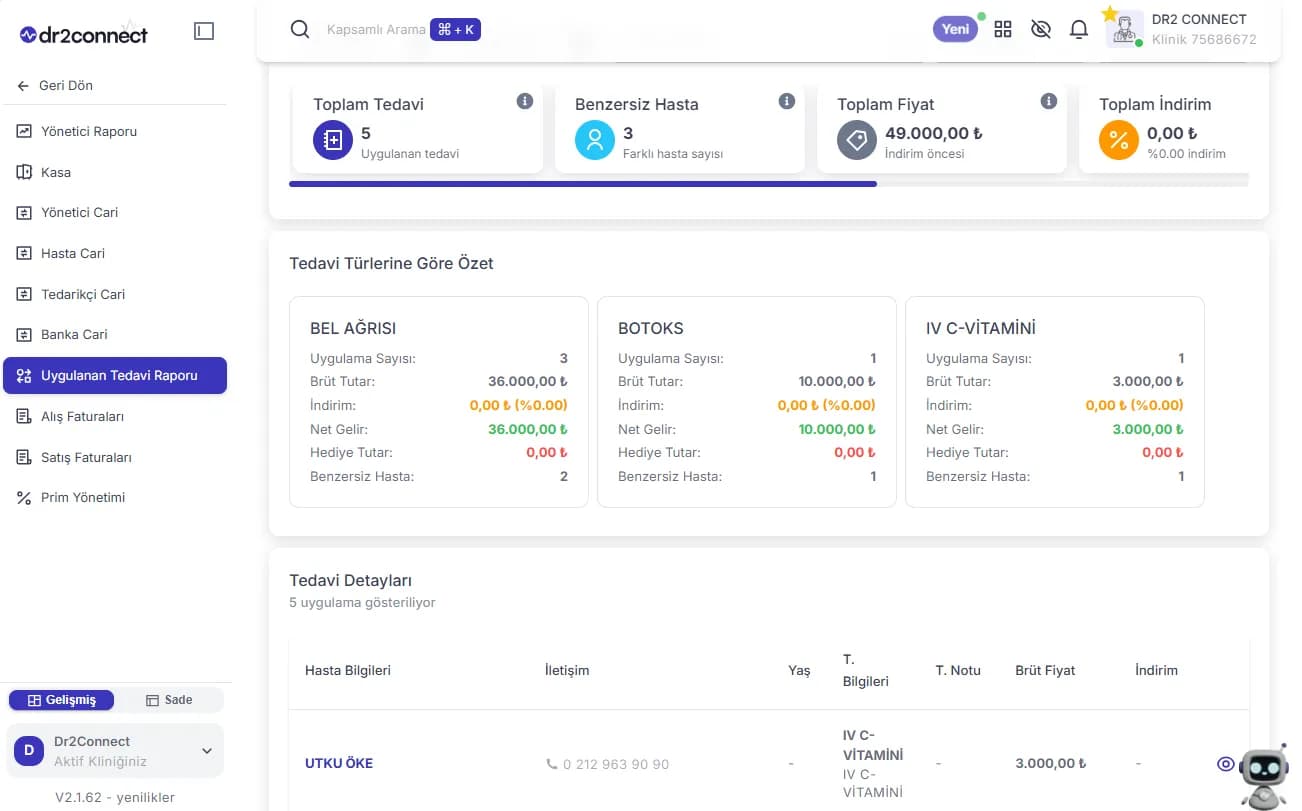The width and height of the screenshot is (1302, 811).
Task: Click the 49.000,00 ₺ total price value
Action: pyautogui.click(x=934, y=133)
